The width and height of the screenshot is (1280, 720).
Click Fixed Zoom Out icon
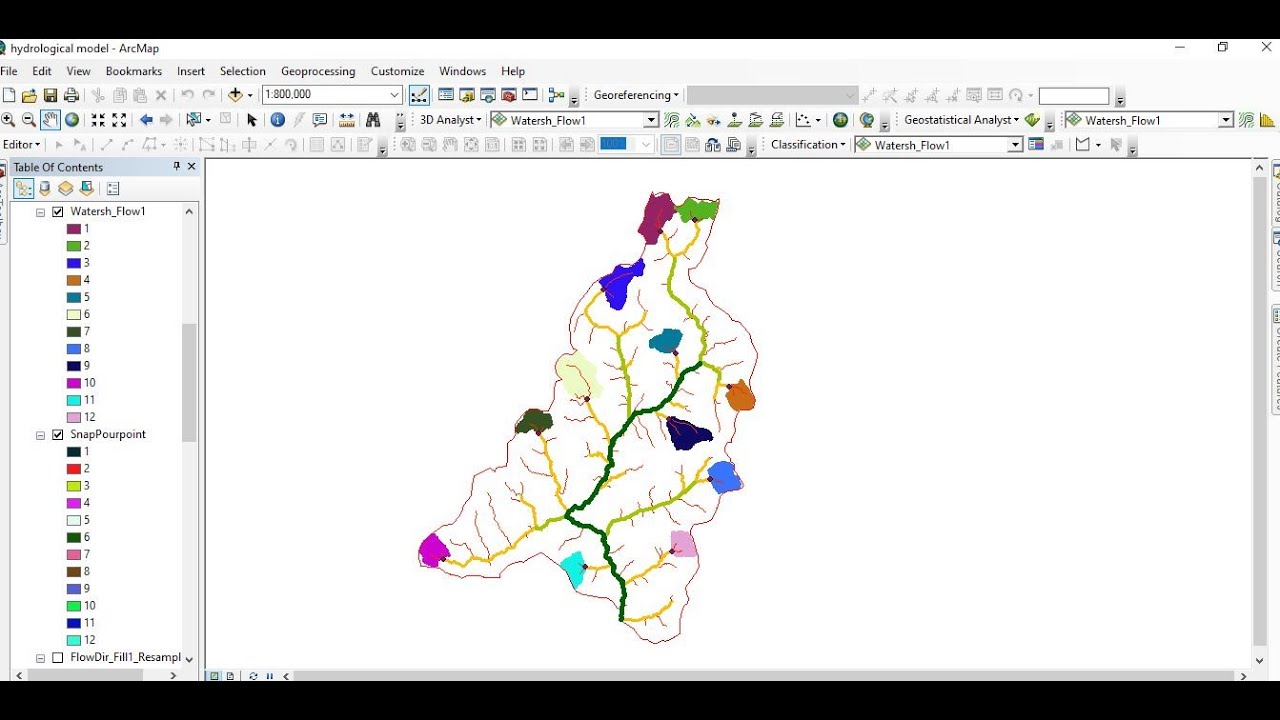coord(119,120)
